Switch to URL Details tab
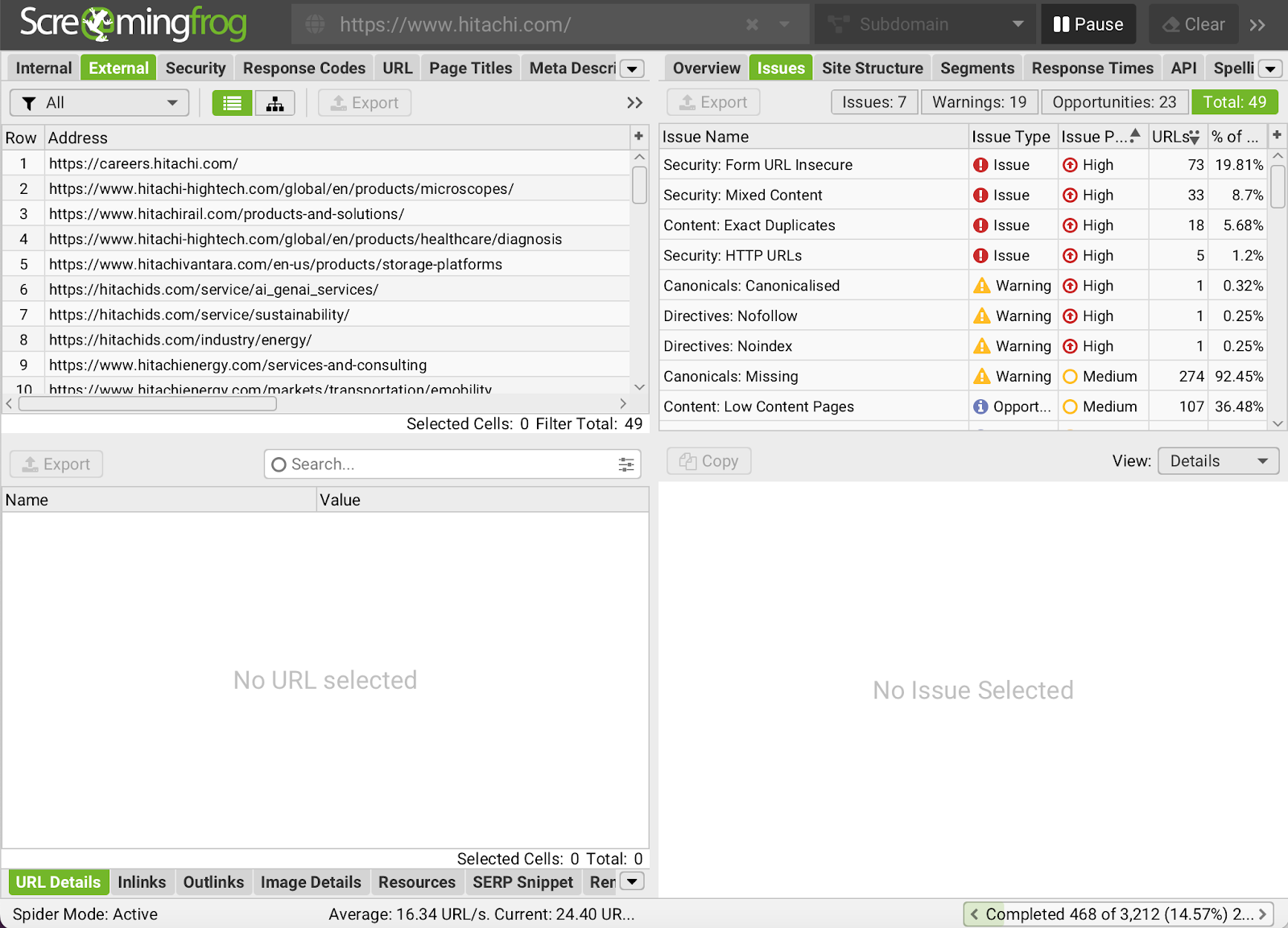The width and height of the screenshot is (1288, 928). click(58, 882)
